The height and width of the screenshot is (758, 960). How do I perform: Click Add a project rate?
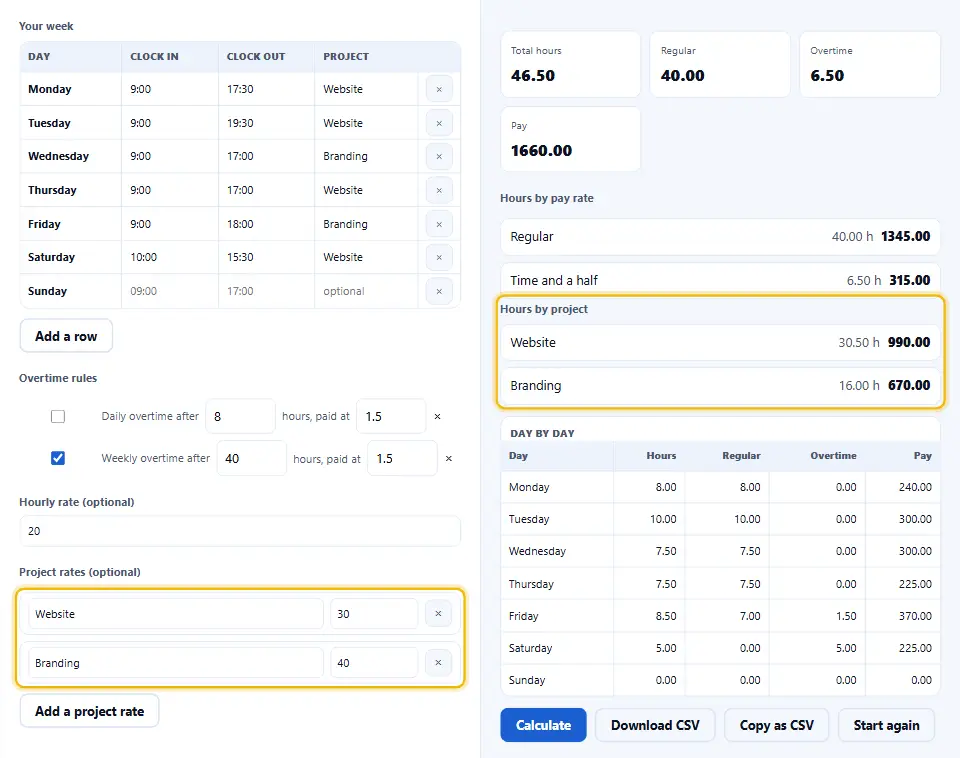pyautogui.click(x=89, y=711)
